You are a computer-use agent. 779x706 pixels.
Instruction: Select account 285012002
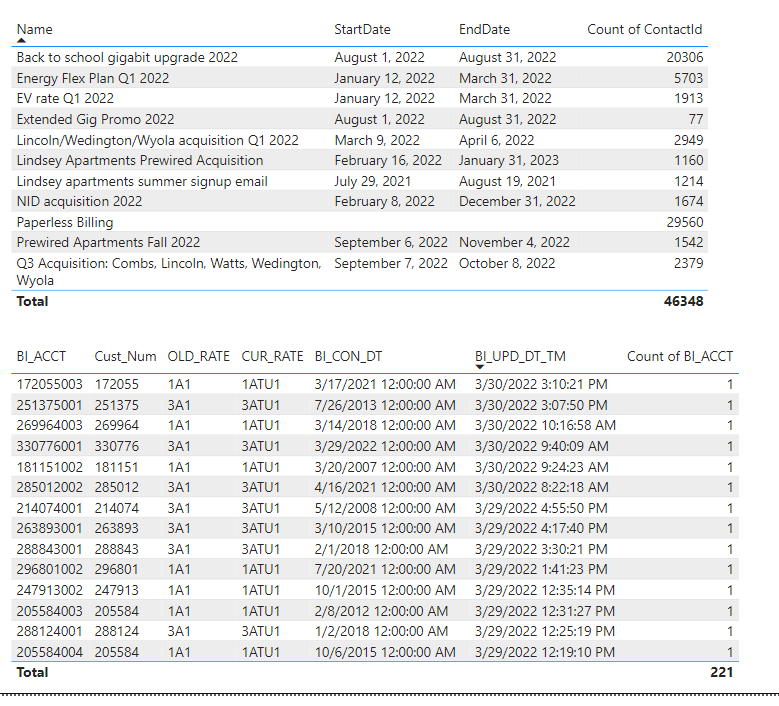coord(50,487)
